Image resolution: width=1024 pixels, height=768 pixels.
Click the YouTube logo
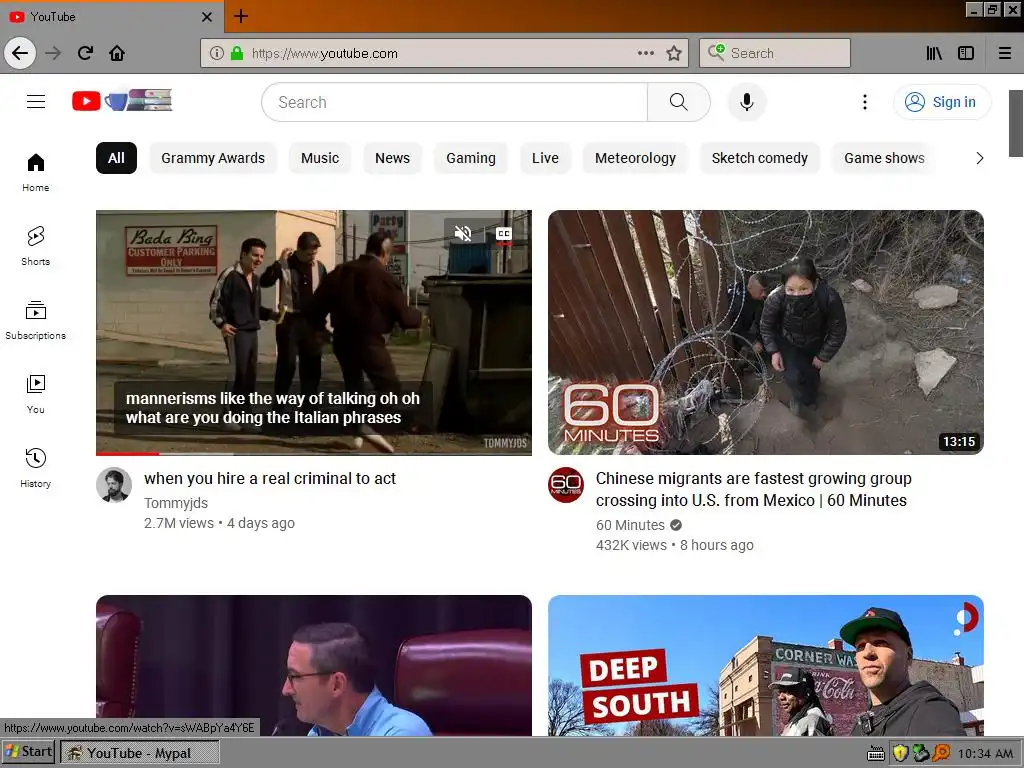(122, 101)
